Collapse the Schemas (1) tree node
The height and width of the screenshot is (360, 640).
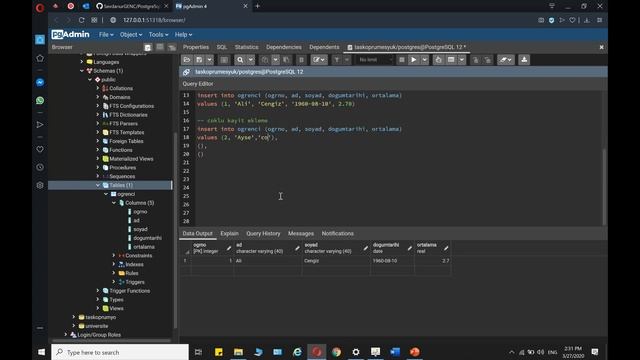coord(82,71)
